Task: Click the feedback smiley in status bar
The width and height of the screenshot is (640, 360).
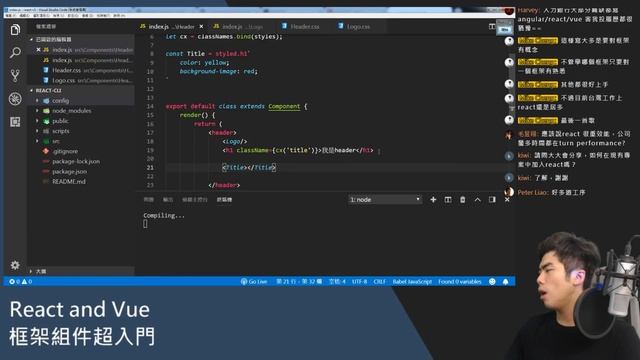Action: coord(492,282)
